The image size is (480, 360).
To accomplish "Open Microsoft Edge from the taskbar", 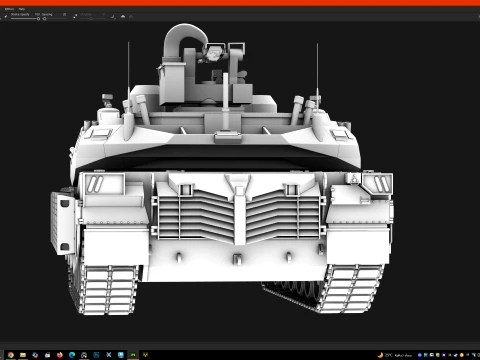I will [72, 355].
